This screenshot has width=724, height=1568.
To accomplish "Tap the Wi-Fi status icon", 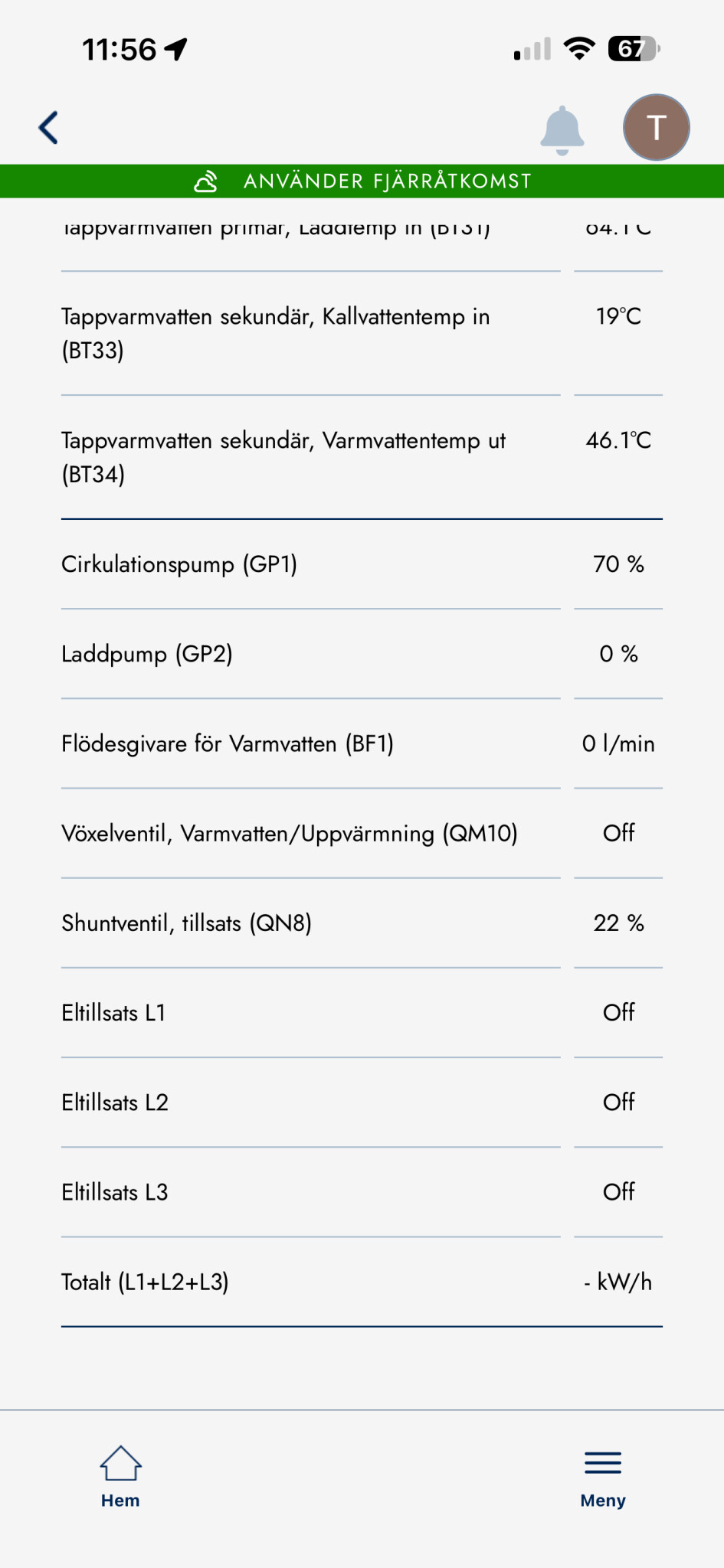I will pyautogui.click(x=579, y=49).
